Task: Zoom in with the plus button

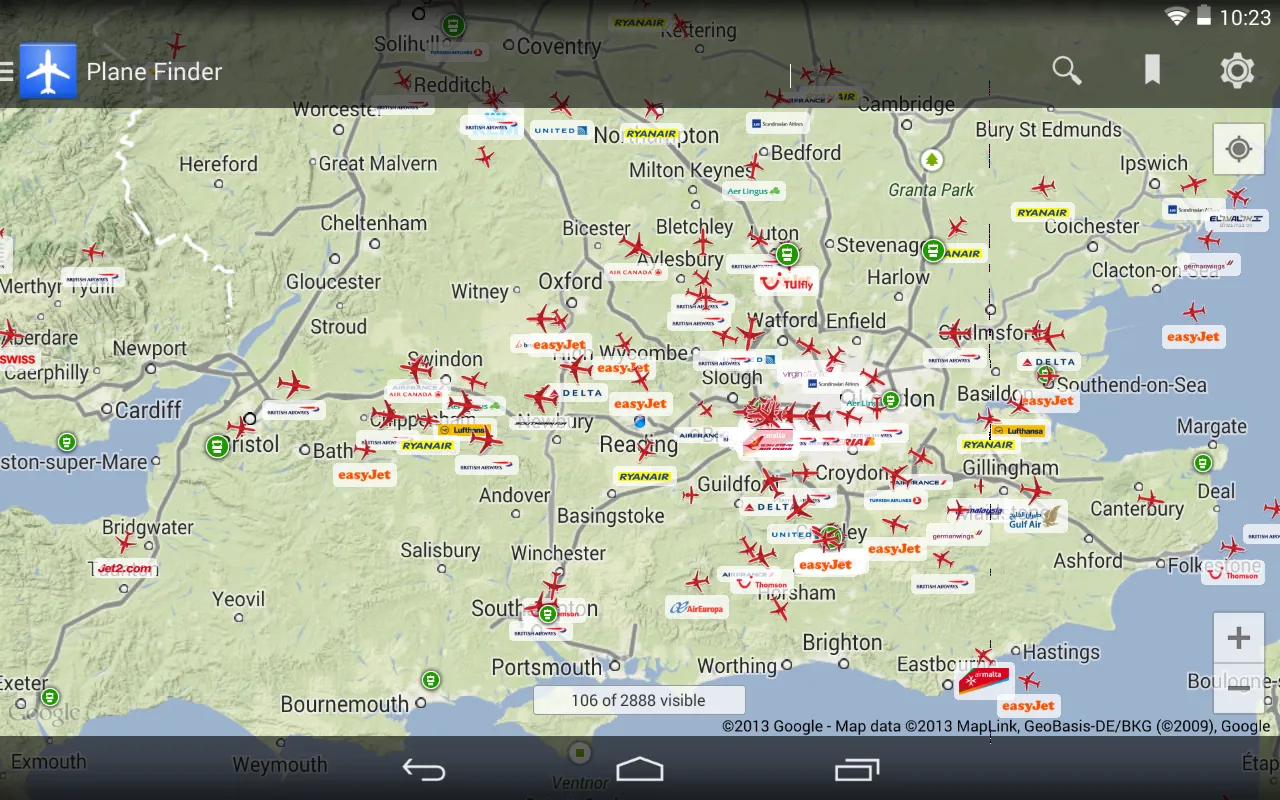Action: tap(1238, 638)
